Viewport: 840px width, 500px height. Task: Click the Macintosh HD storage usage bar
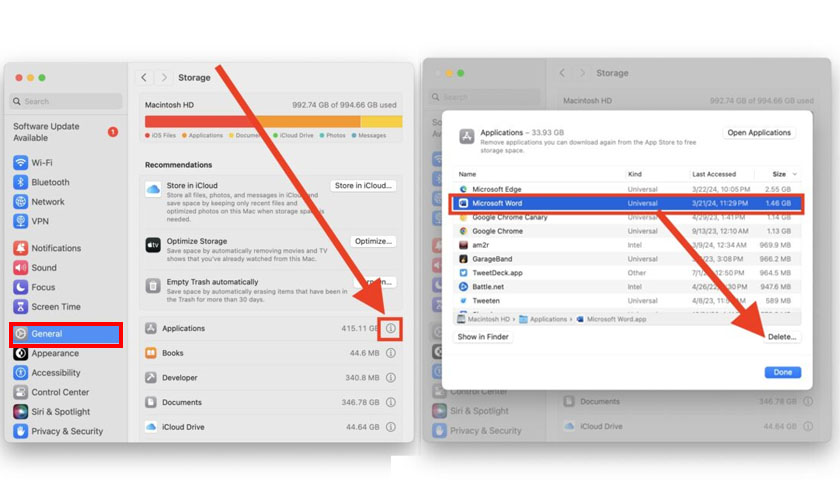tap(273, 122)
